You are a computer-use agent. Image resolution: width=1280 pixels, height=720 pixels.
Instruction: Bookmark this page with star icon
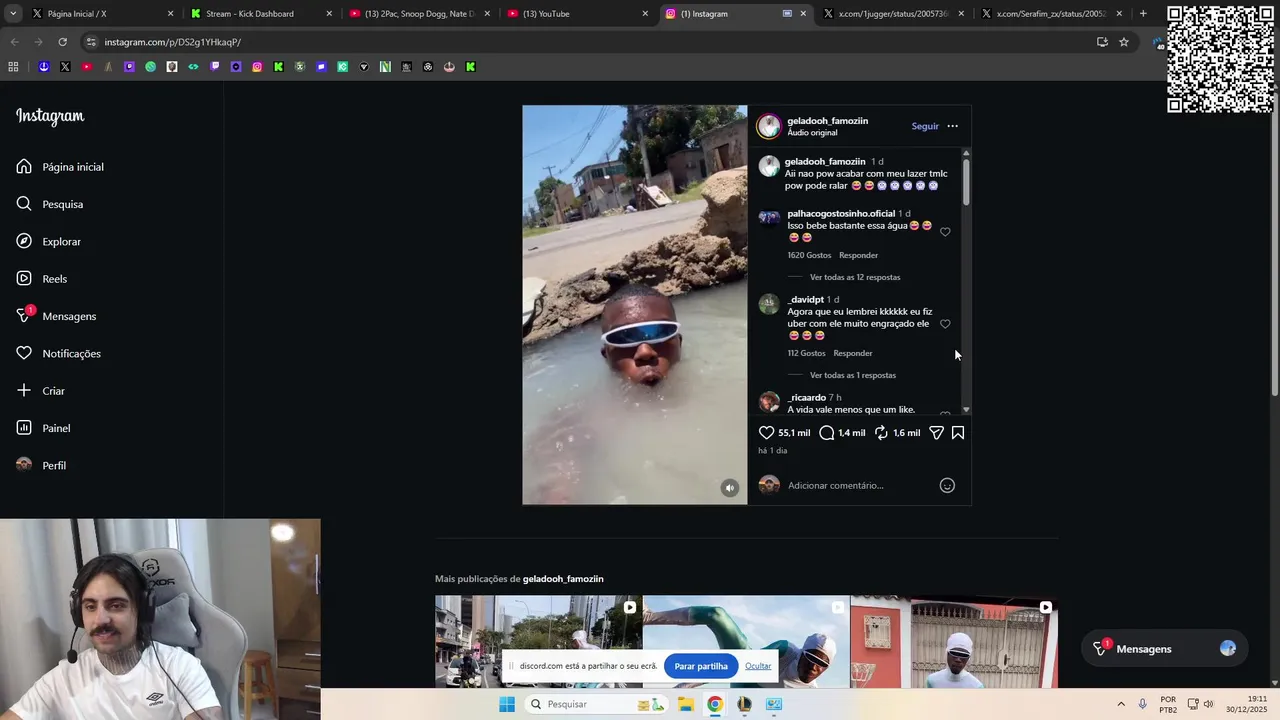click(x=1124, y=42)
